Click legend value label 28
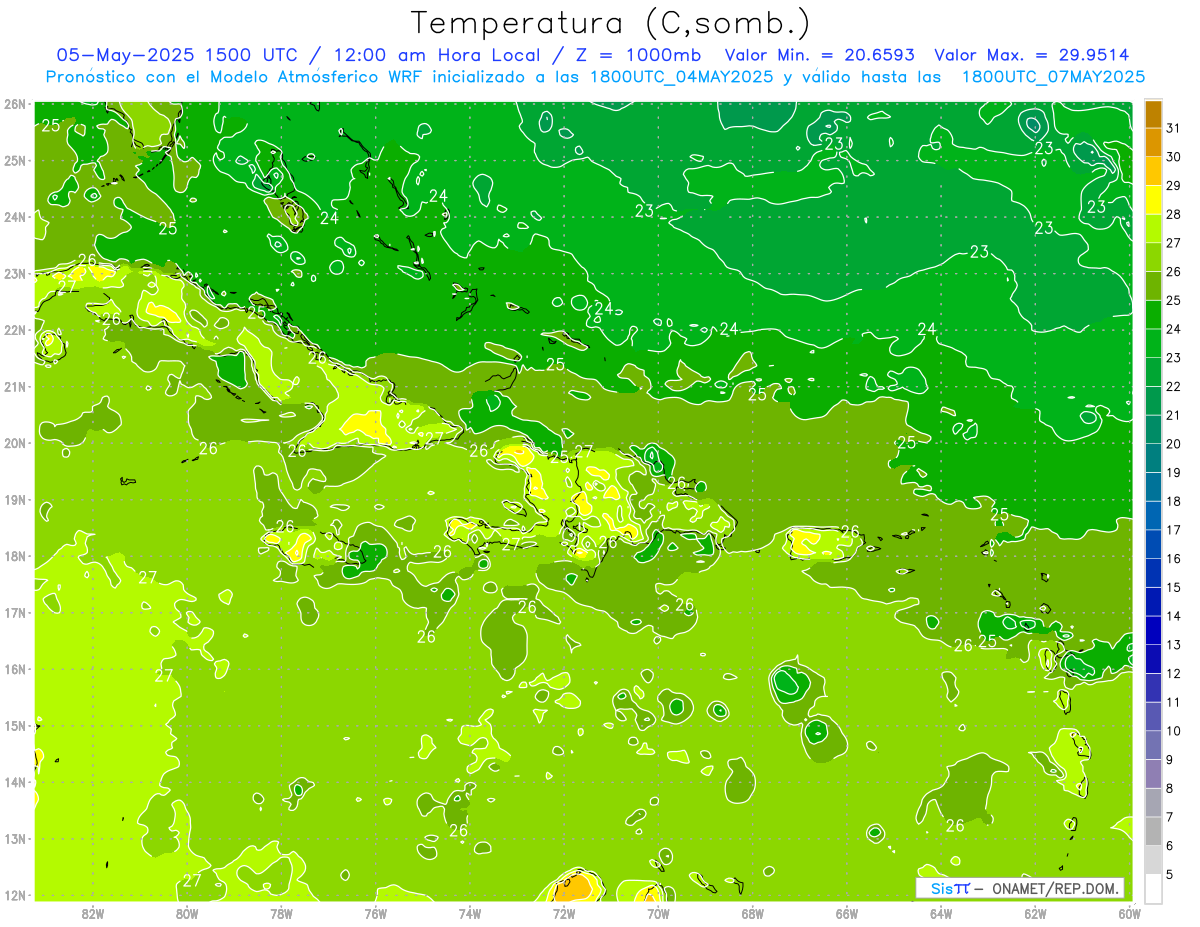The width and height of the screenshot is (1200, 927). tap(1173, 214)
